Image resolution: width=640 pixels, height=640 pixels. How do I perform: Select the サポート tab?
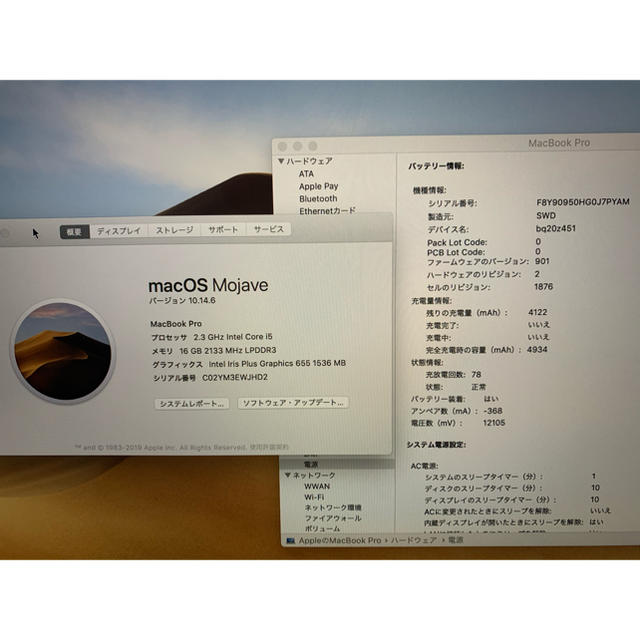223,229
